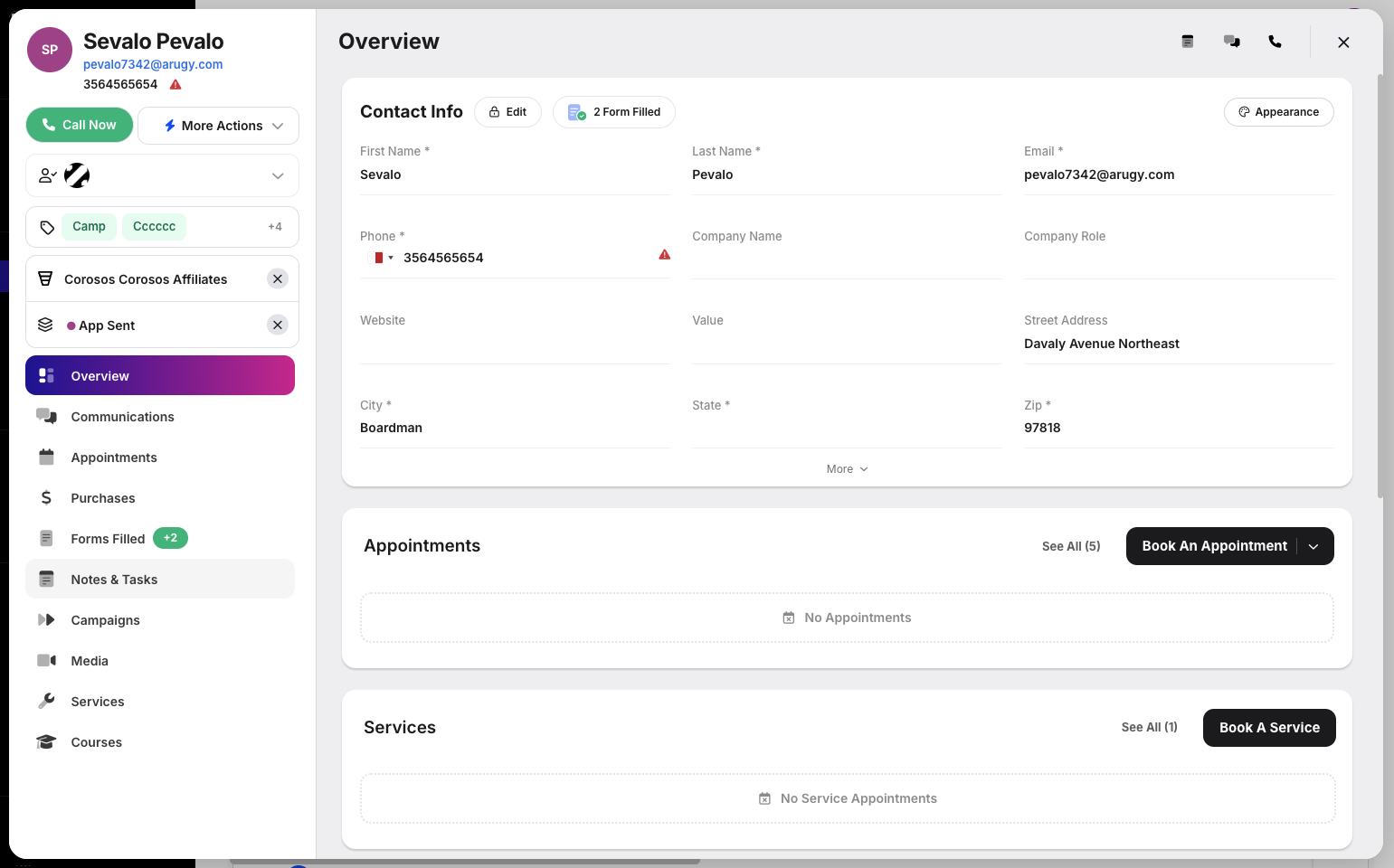Remove Corosos Corosos Affiliates pipeline

click(278, 279)
